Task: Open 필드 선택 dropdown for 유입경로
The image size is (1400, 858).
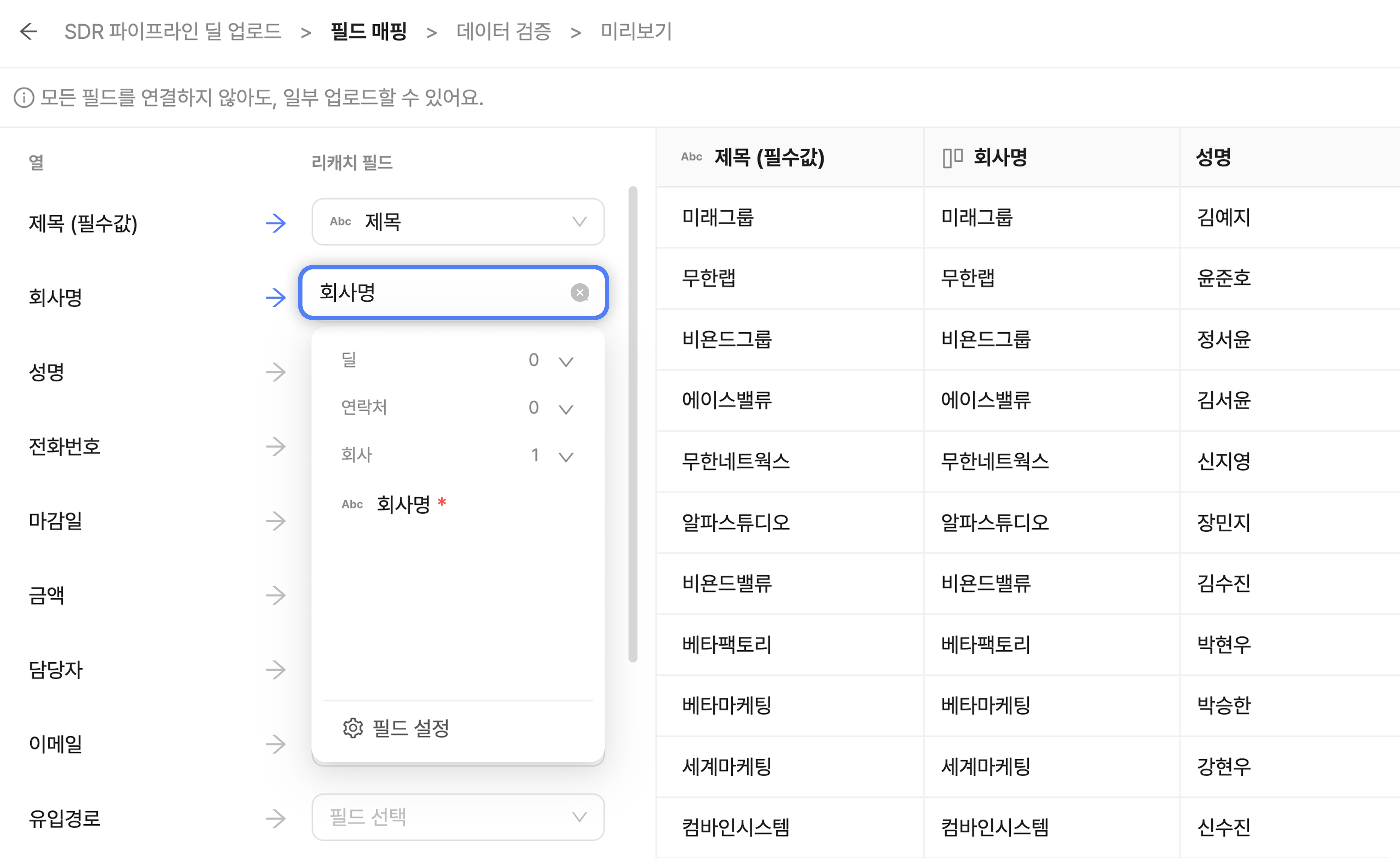Action: click(457, 817)
